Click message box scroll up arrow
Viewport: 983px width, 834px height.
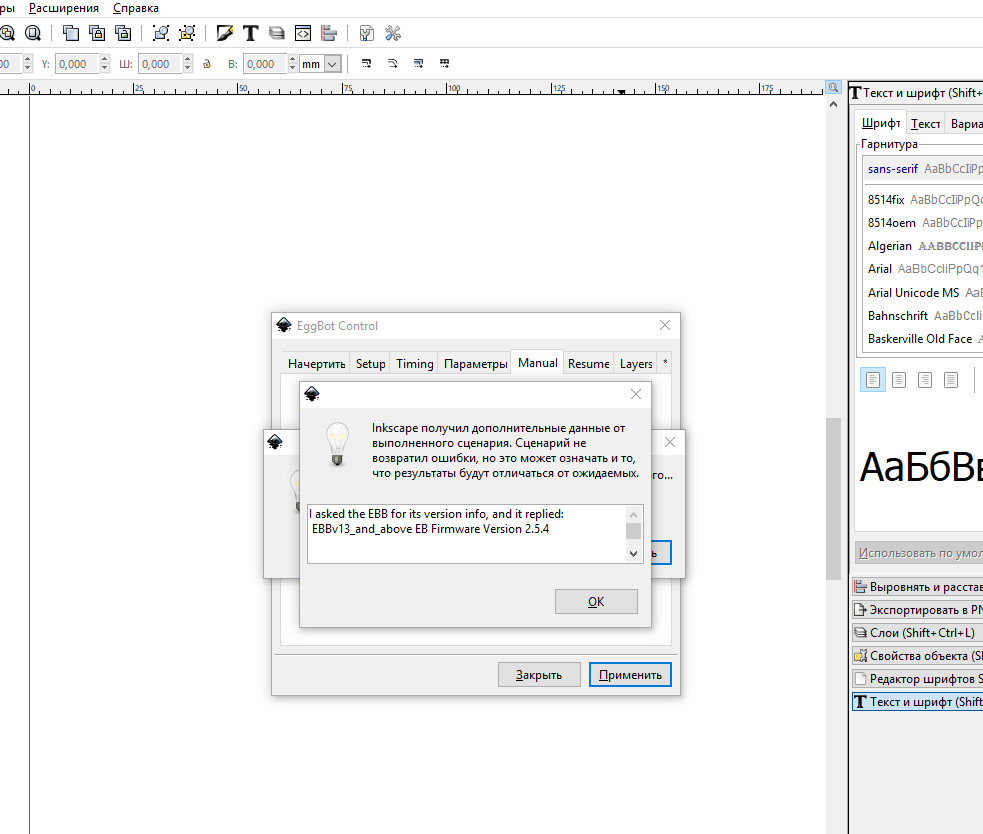click(x=633, y=515)
